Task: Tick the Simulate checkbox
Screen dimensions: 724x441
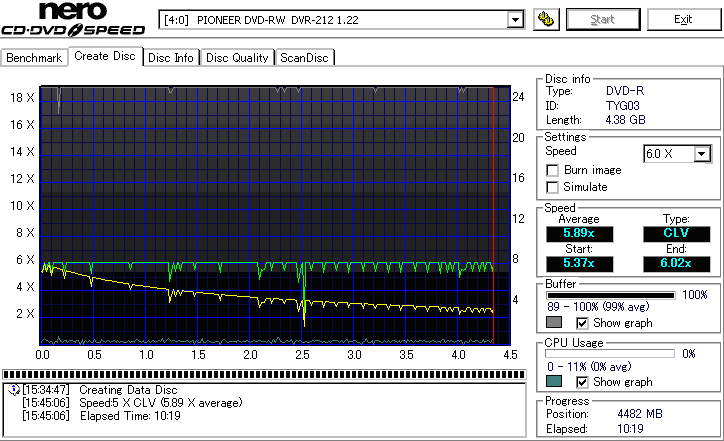Action: [x=552, y=187]
